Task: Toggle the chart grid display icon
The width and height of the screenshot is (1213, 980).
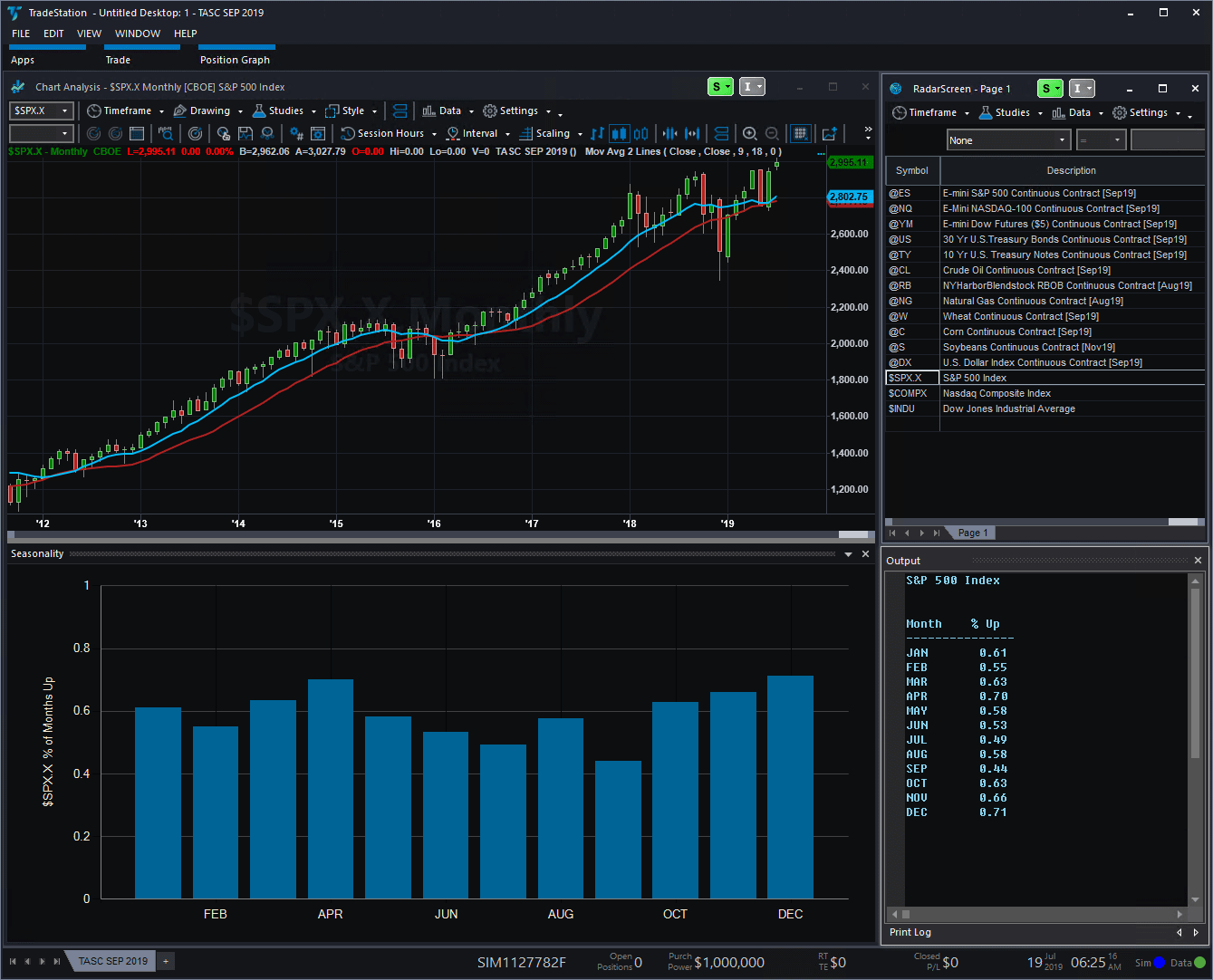Action: pos(800,133)
